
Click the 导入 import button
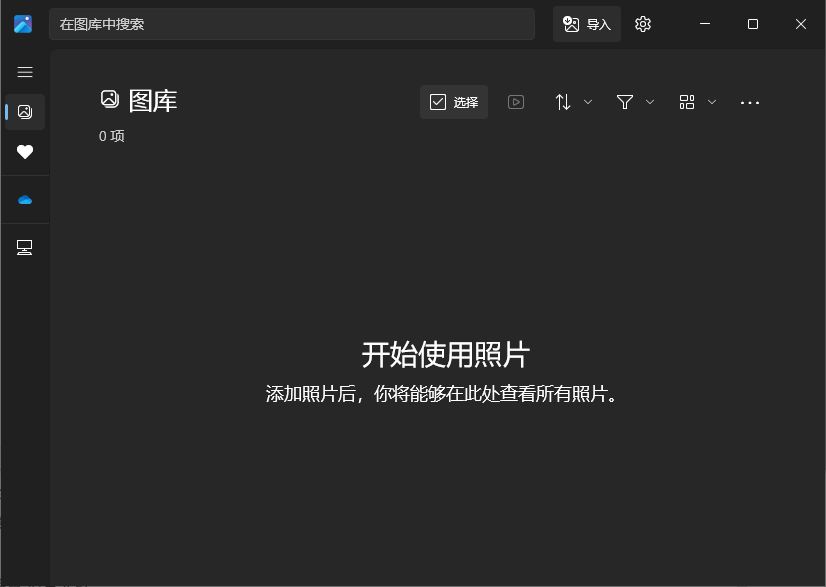click(587, 24)
